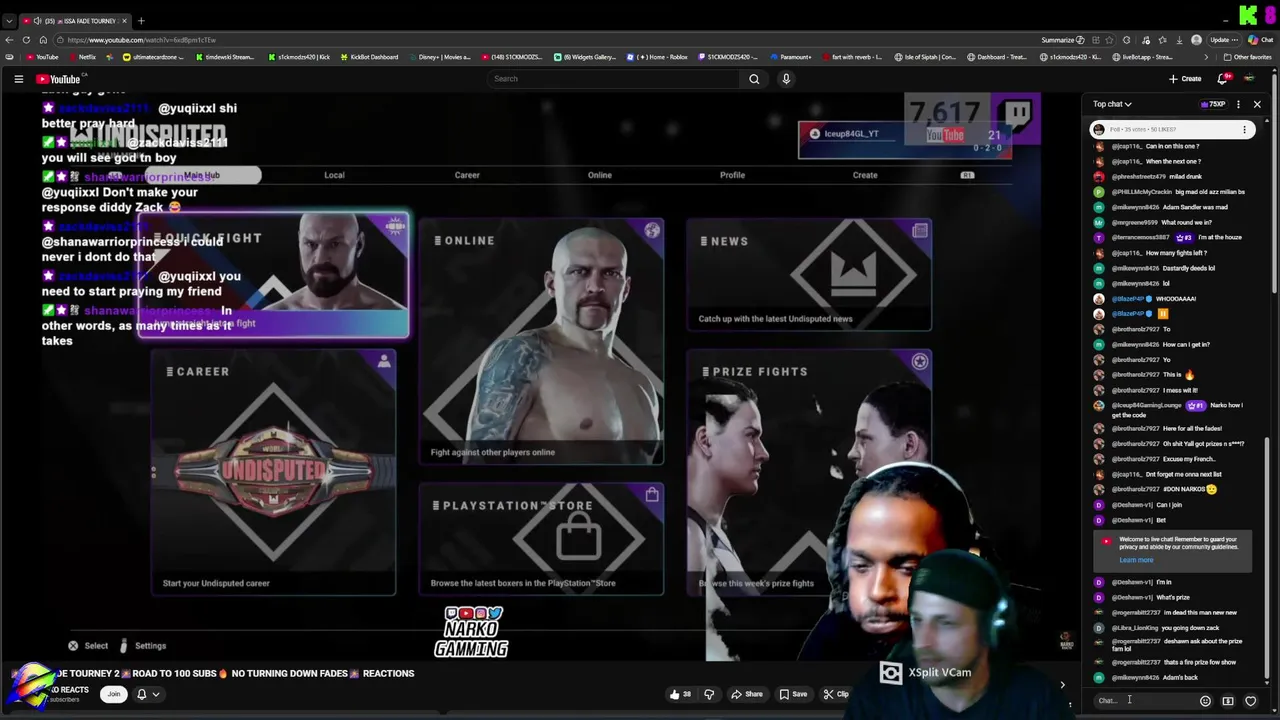
Task: Open the YouTube bookmark in favorites bar
Action: 43,57
